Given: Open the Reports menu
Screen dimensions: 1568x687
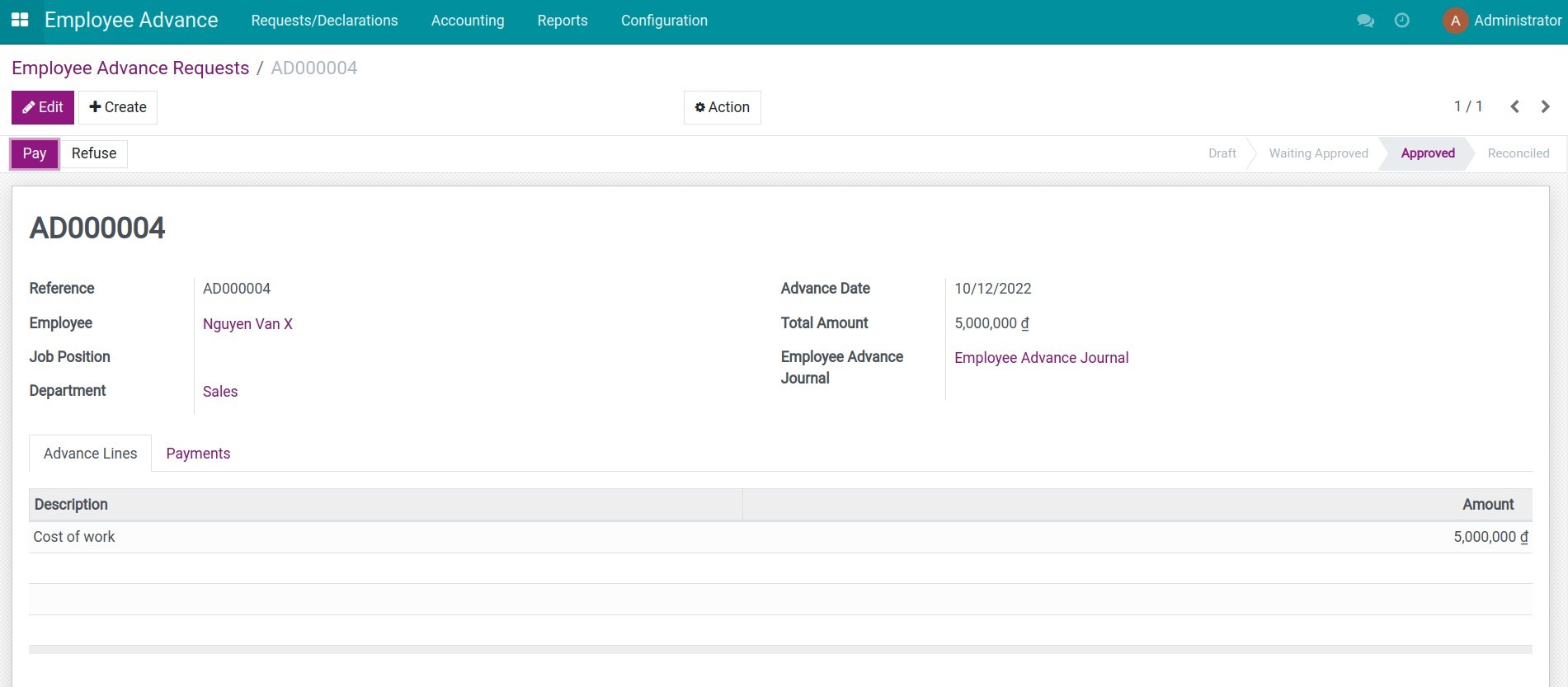Looking at the screenshot, I should pyautogui.click(x=563, y=21).
